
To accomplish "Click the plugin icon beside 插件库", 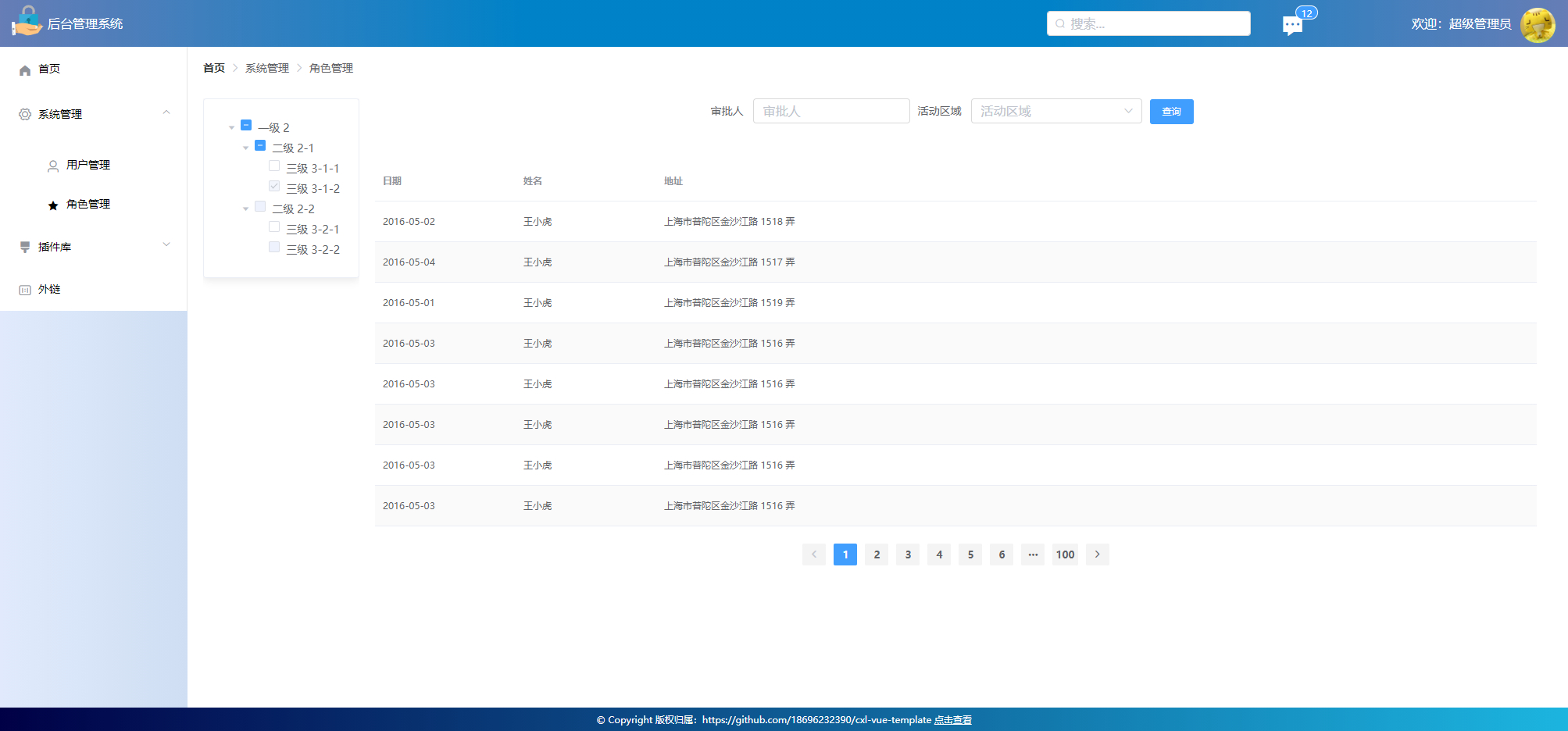I will point(25,247).
